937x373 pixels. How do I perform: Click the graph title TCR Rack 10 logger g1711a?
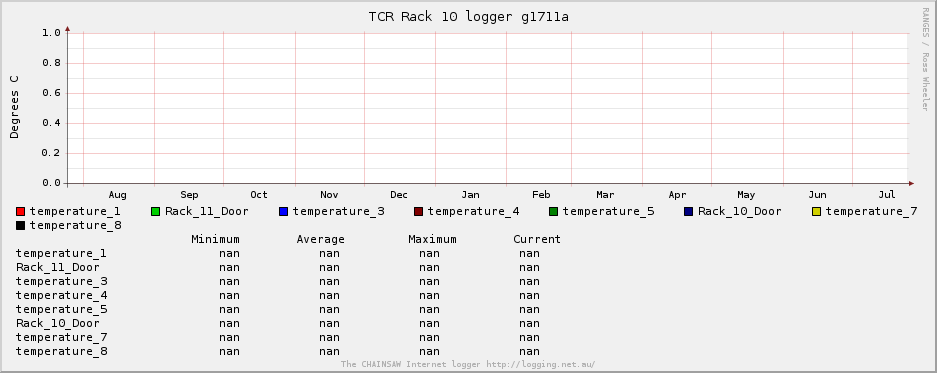[468, 17]
